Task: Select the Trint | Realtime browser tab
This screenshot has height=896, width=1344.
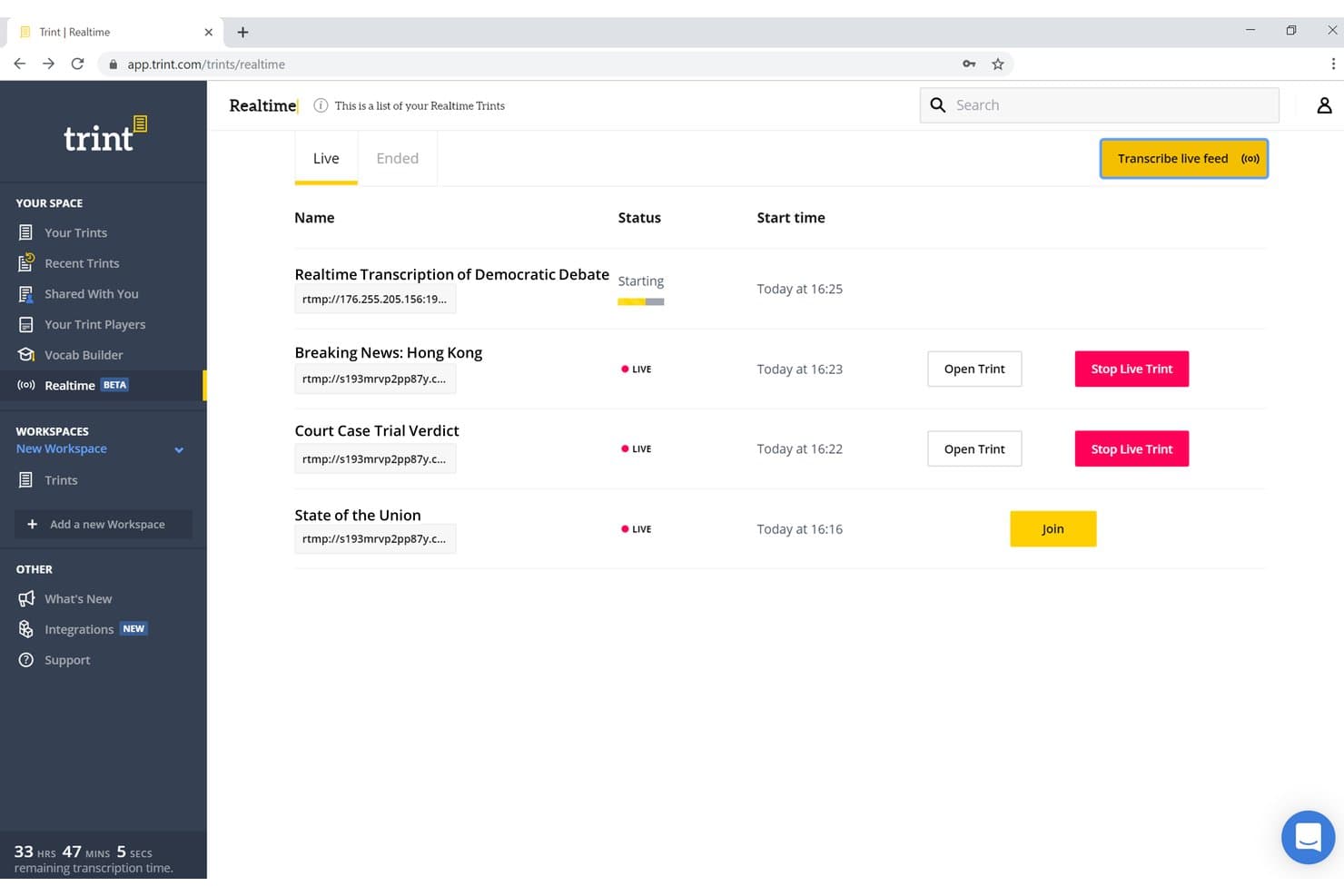Action: 115,32
